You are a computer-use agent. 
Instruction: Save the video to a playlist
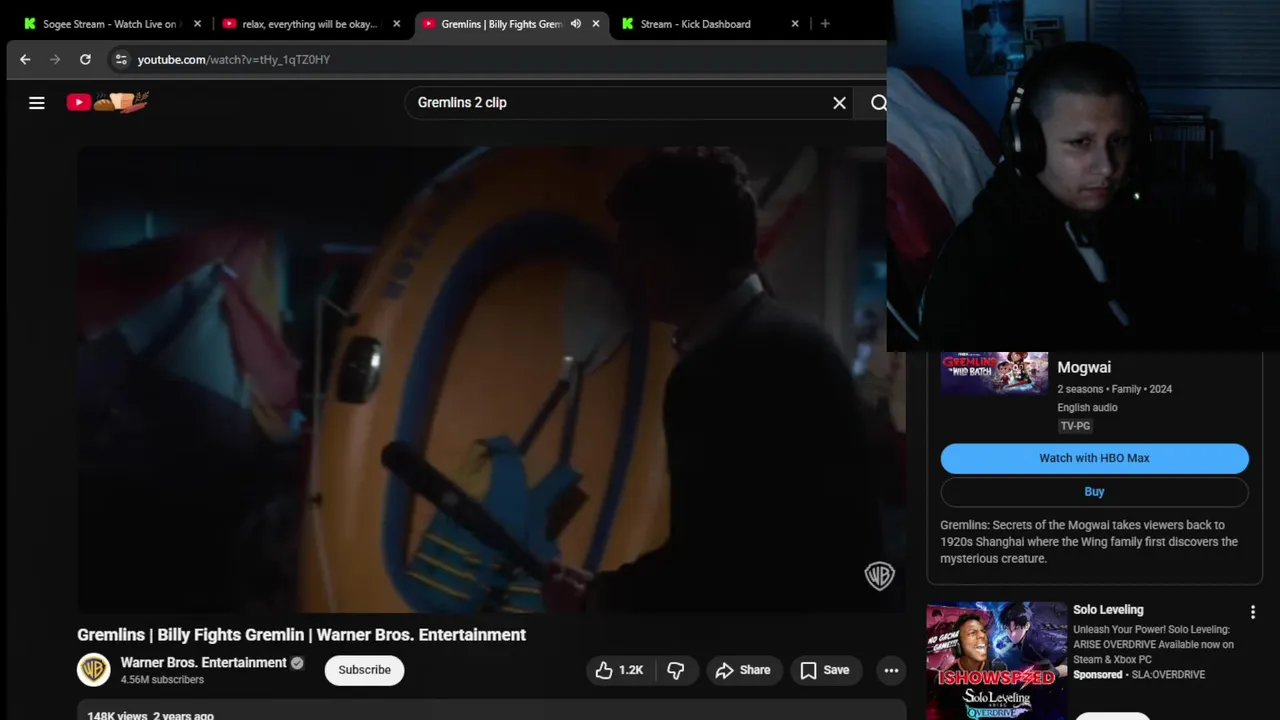coord(825,670)
